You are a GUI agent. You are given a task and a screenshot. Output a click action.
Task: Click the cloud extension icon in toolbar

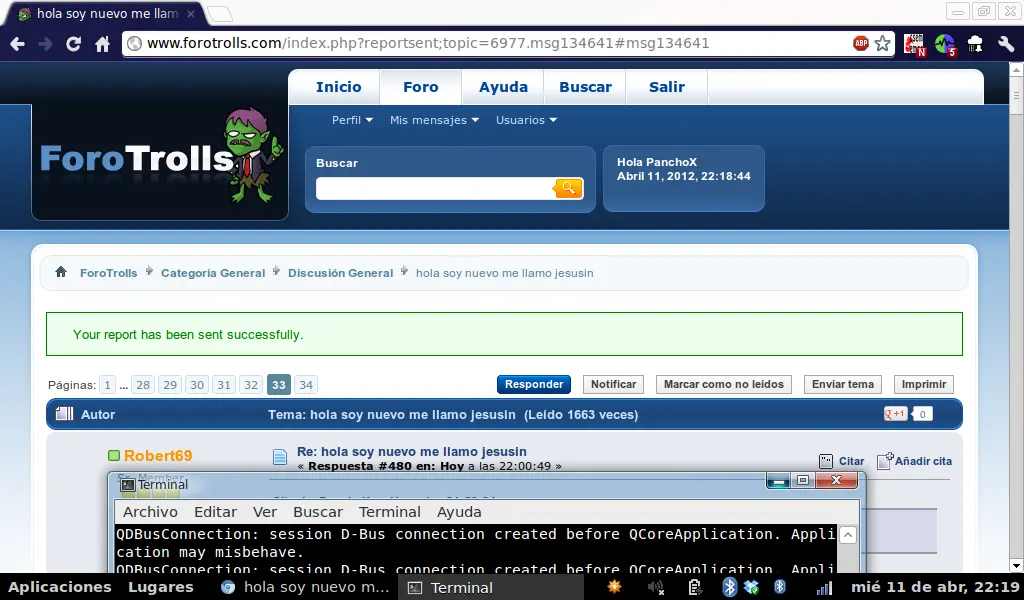click(975, 44)
